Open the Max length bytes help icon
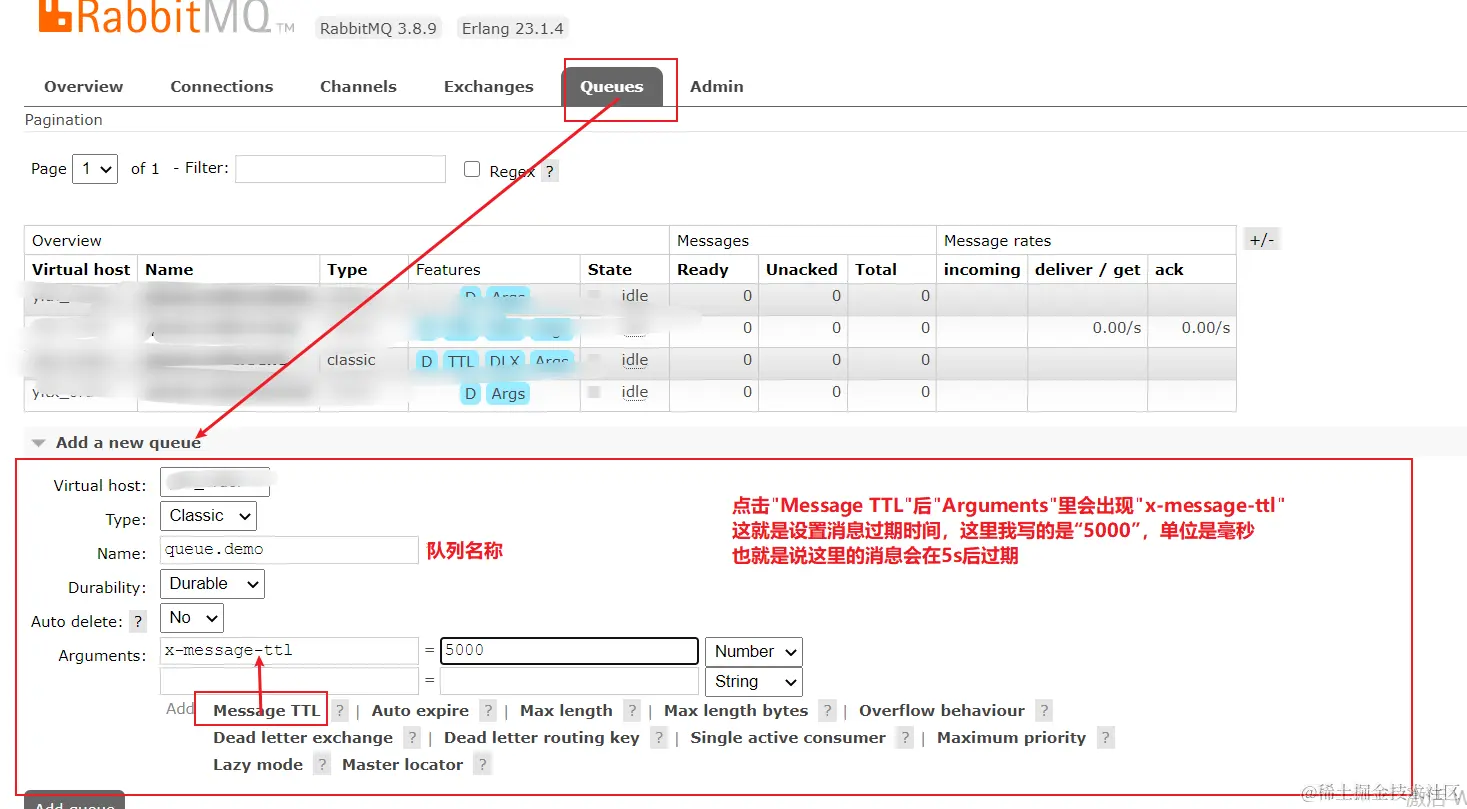 pos(827,711)
